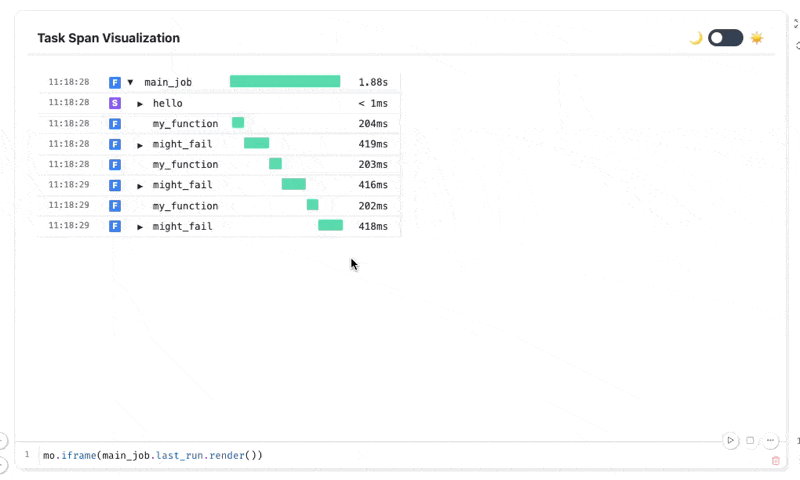Expand the hello span
The width and height of the screenshot is (800, 480).
[x=140, y=103]
